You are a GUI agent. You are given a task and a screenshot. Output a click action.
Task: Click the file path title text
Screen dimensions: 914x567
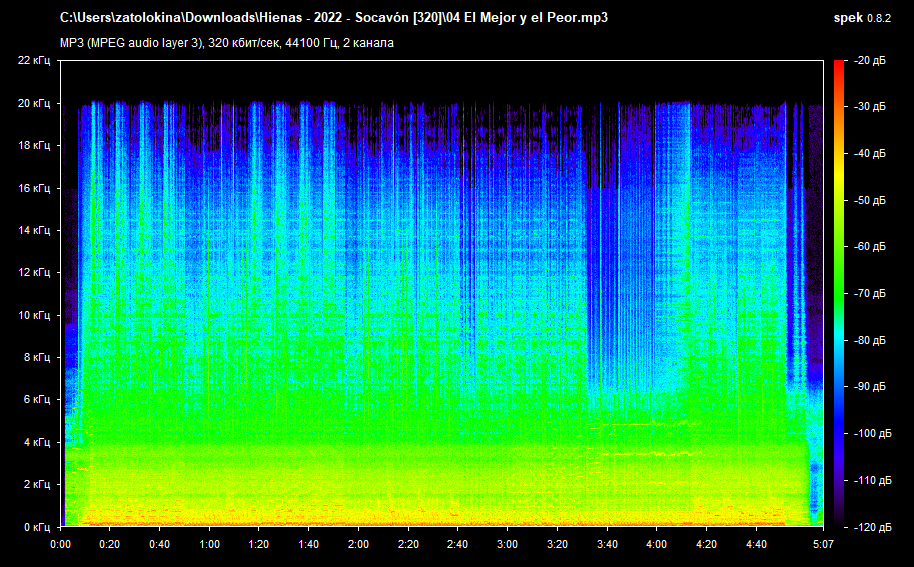pyautogui.click(x=334, y=18)
